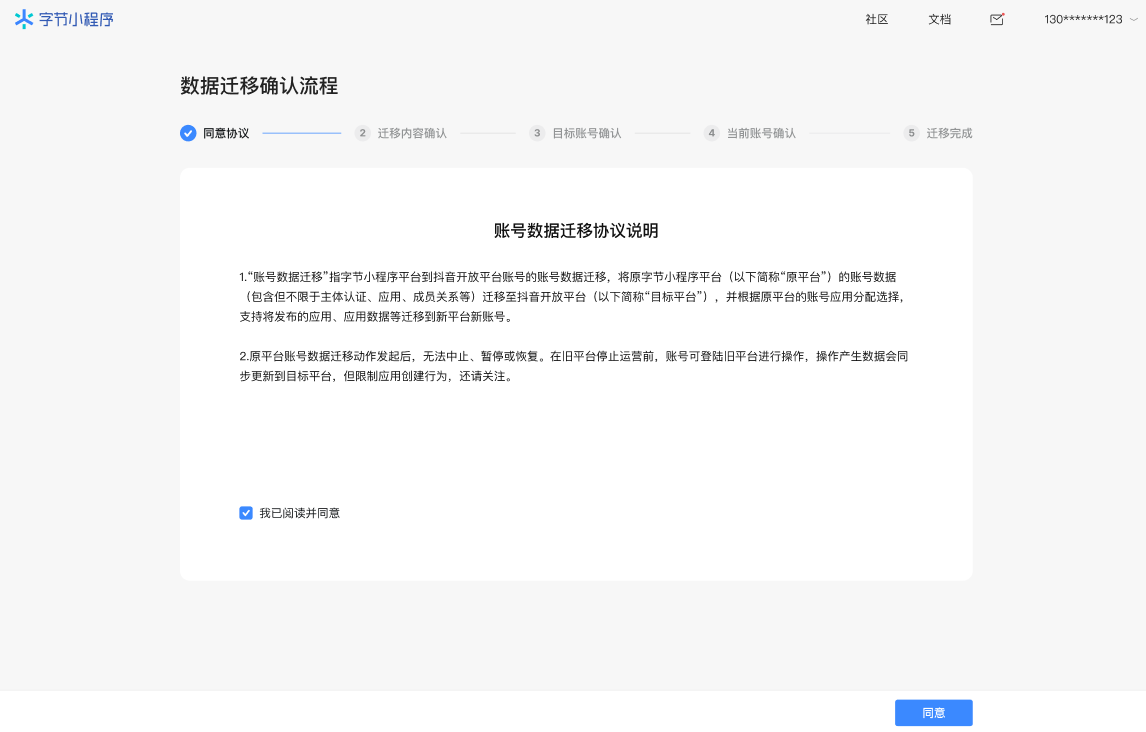Open the 文档 documentation page
The width and height of the screenshot is (1146, 732).
pyautogui.click(x=939, y=19)
